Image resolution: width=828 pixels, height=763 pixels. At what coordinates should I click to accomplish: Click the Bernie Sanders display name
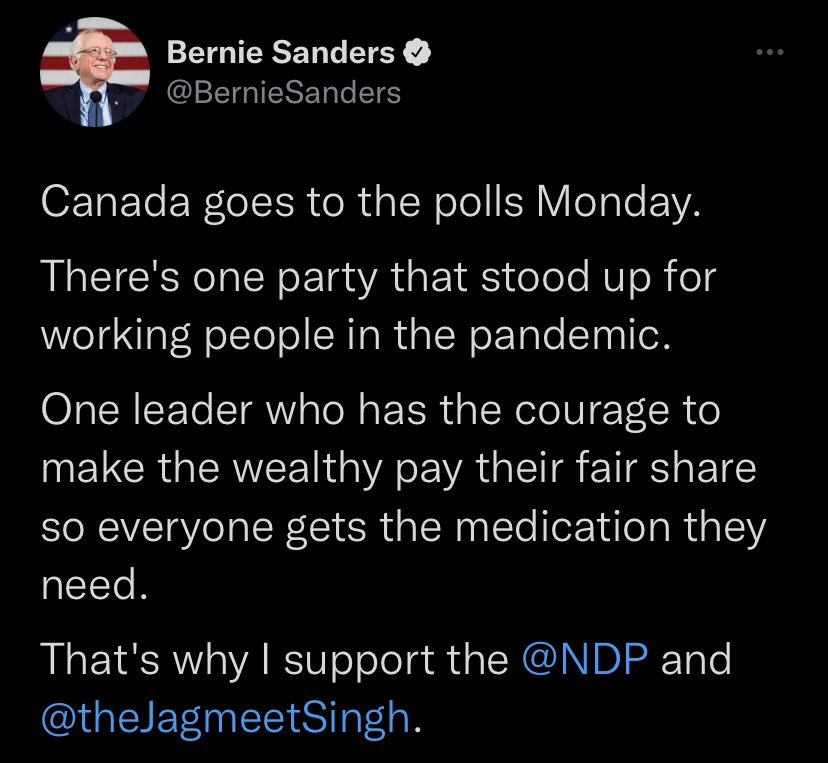pos(281,54)
